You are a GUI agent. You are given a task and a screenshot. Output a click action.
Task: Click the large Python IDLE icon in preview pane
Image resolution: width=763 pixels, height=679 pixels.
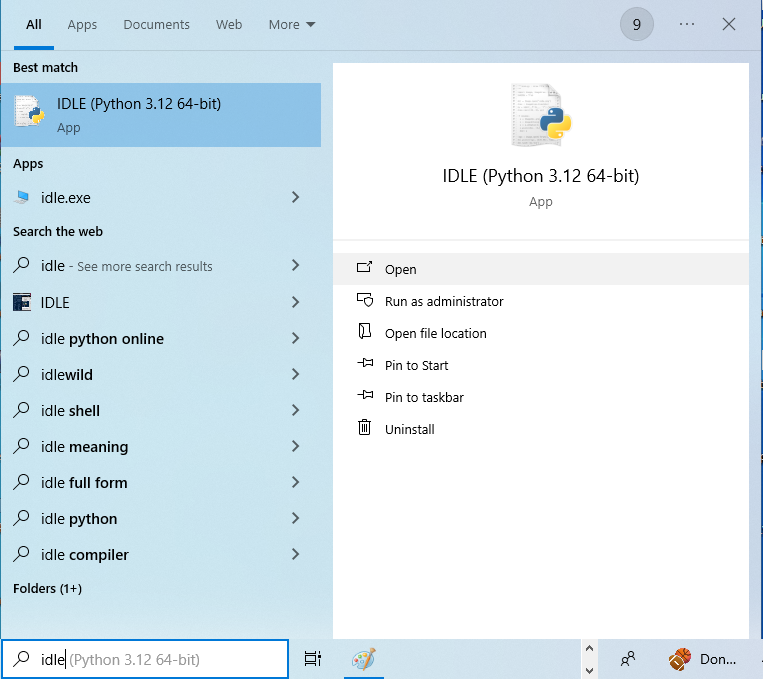click(x=541, y=116)
